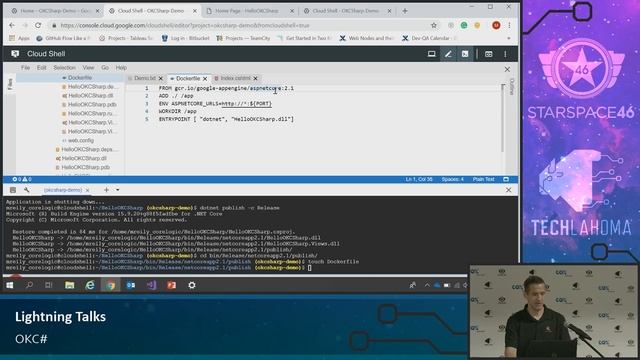Viewport: 640px width, 360px height.
Task: Open Apps bookmark shortcut
Action: point(20,38)
